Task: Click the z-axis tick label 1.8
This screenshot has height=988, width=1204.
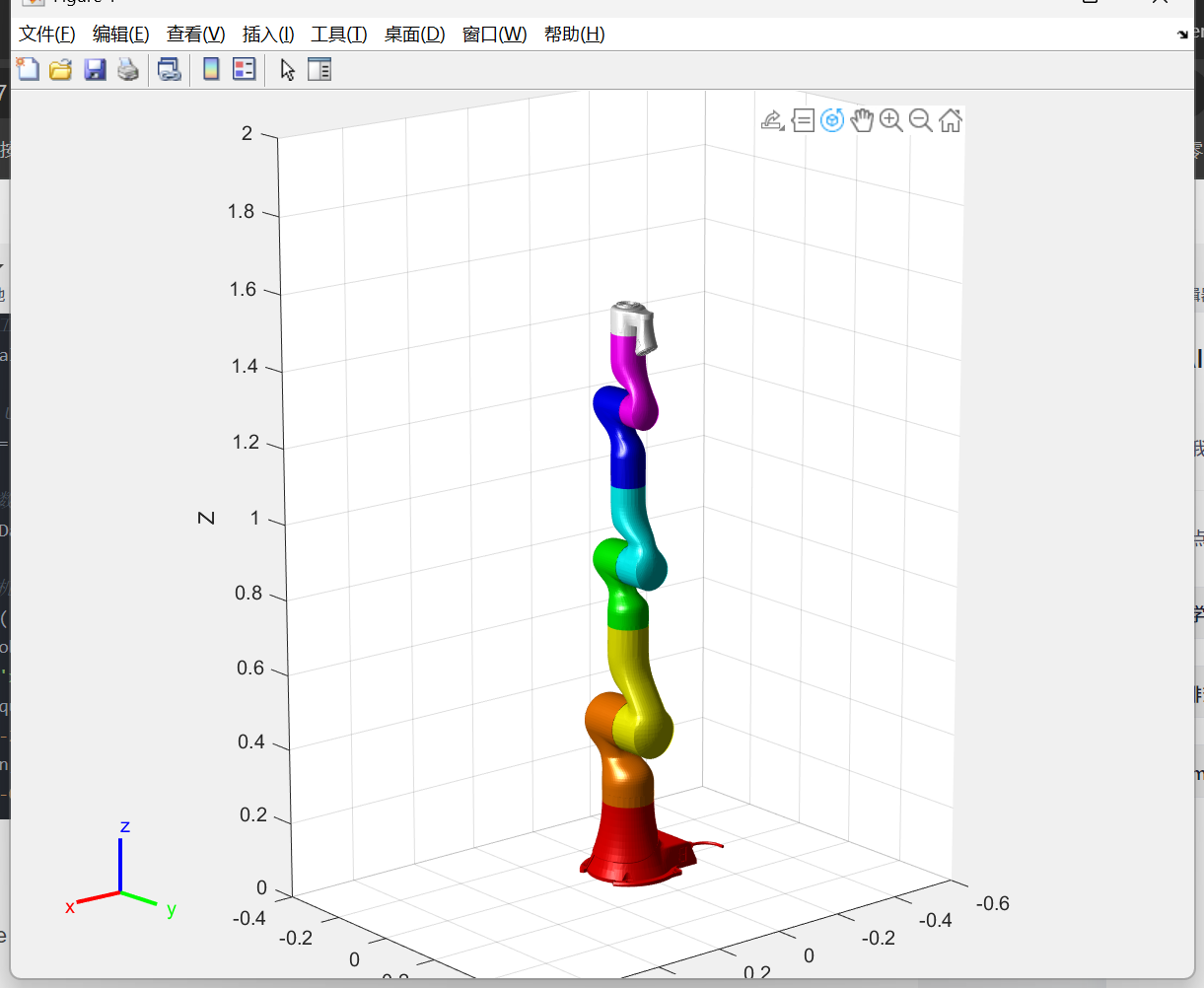Action: (241, 212)
